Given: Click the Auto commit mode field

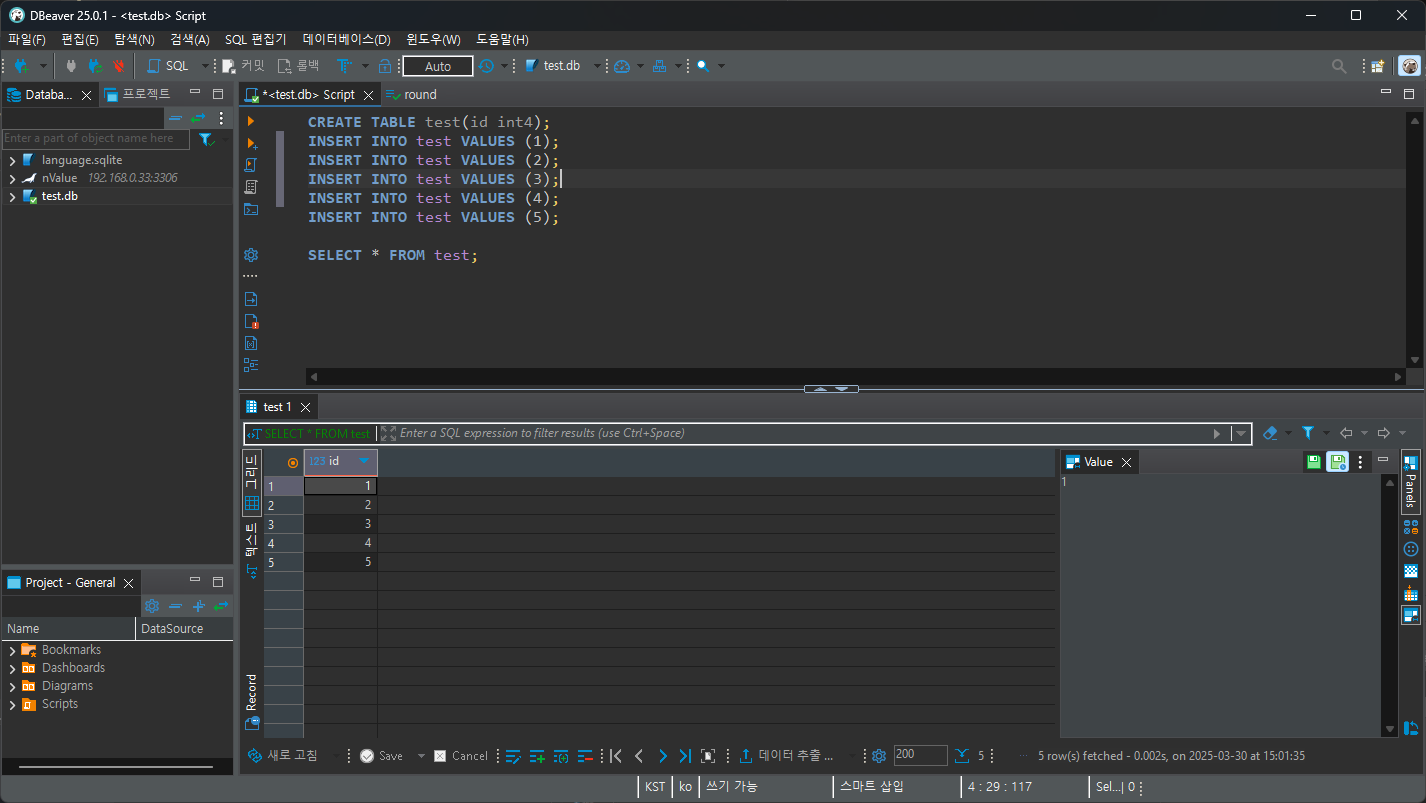Looking at the screenshot, I should [x=438, y=66].
